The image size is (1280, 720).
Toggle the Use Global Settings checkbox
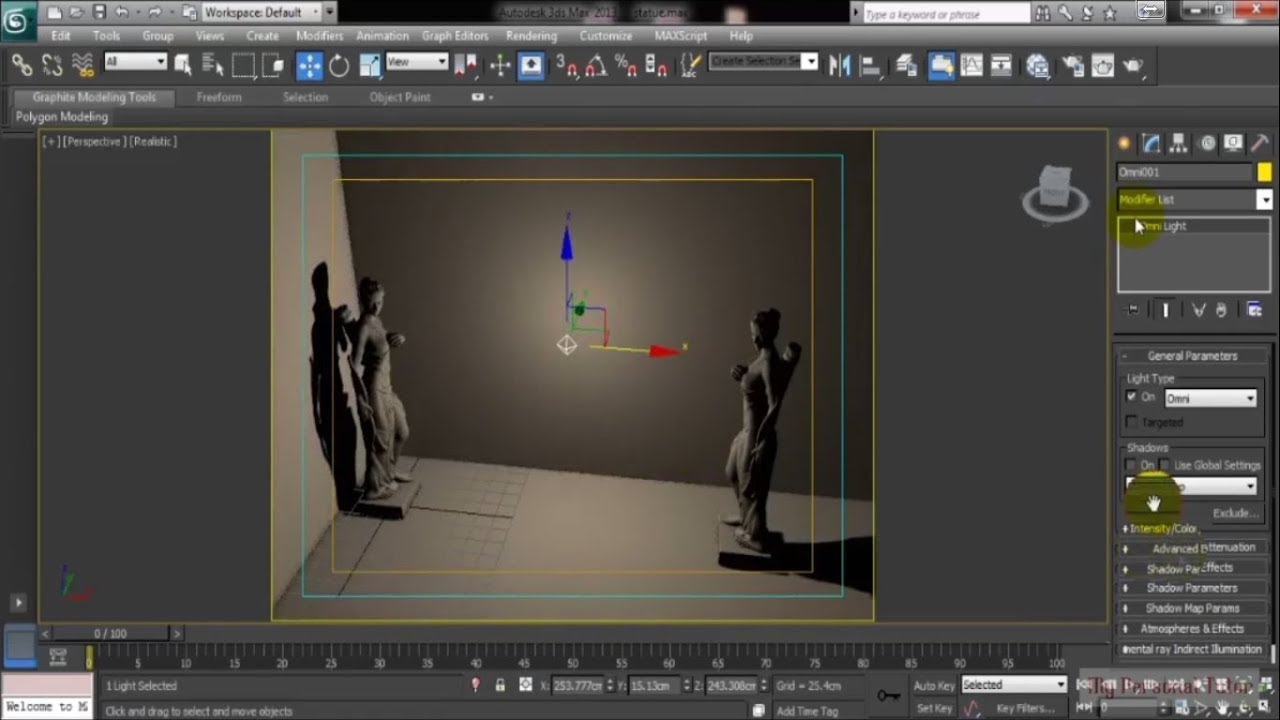[1164, 466]
